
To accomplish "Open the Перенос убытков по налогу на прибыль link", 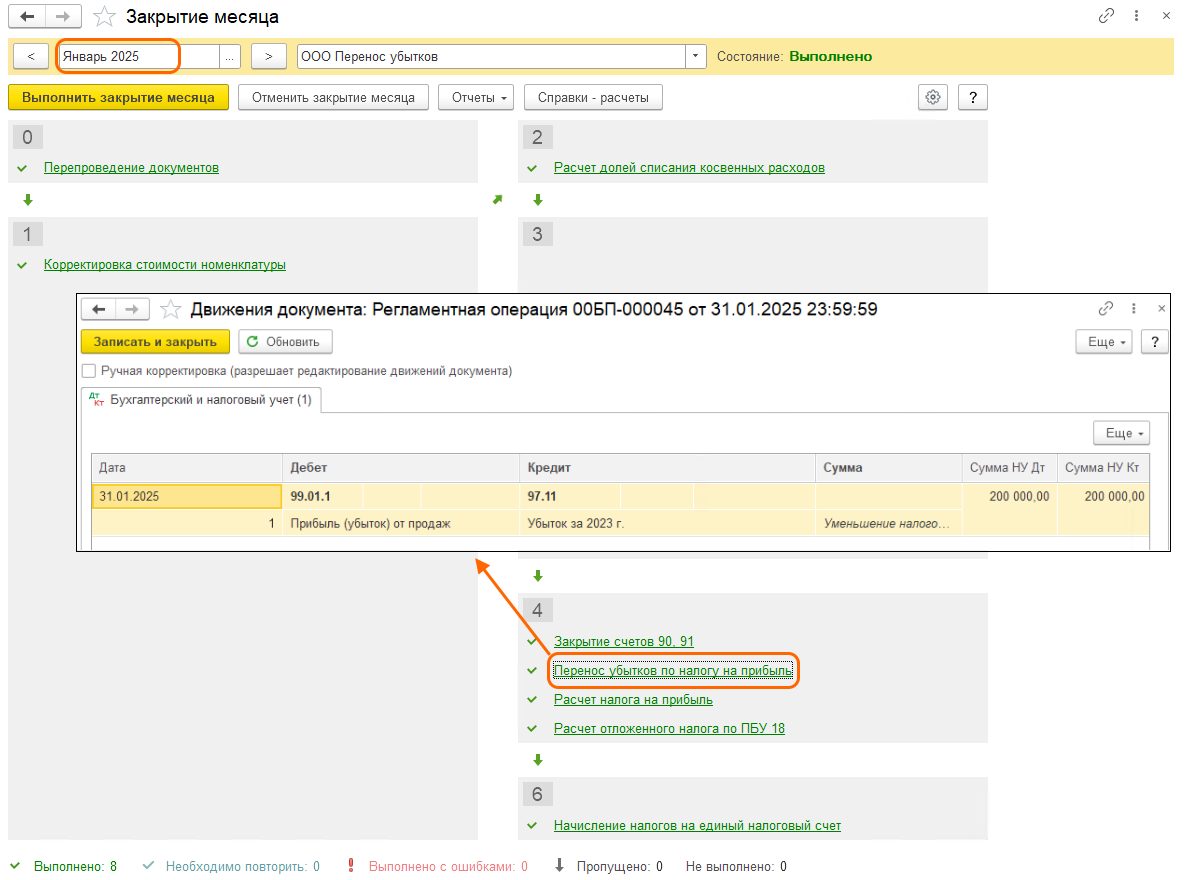I will pos(673,671).
